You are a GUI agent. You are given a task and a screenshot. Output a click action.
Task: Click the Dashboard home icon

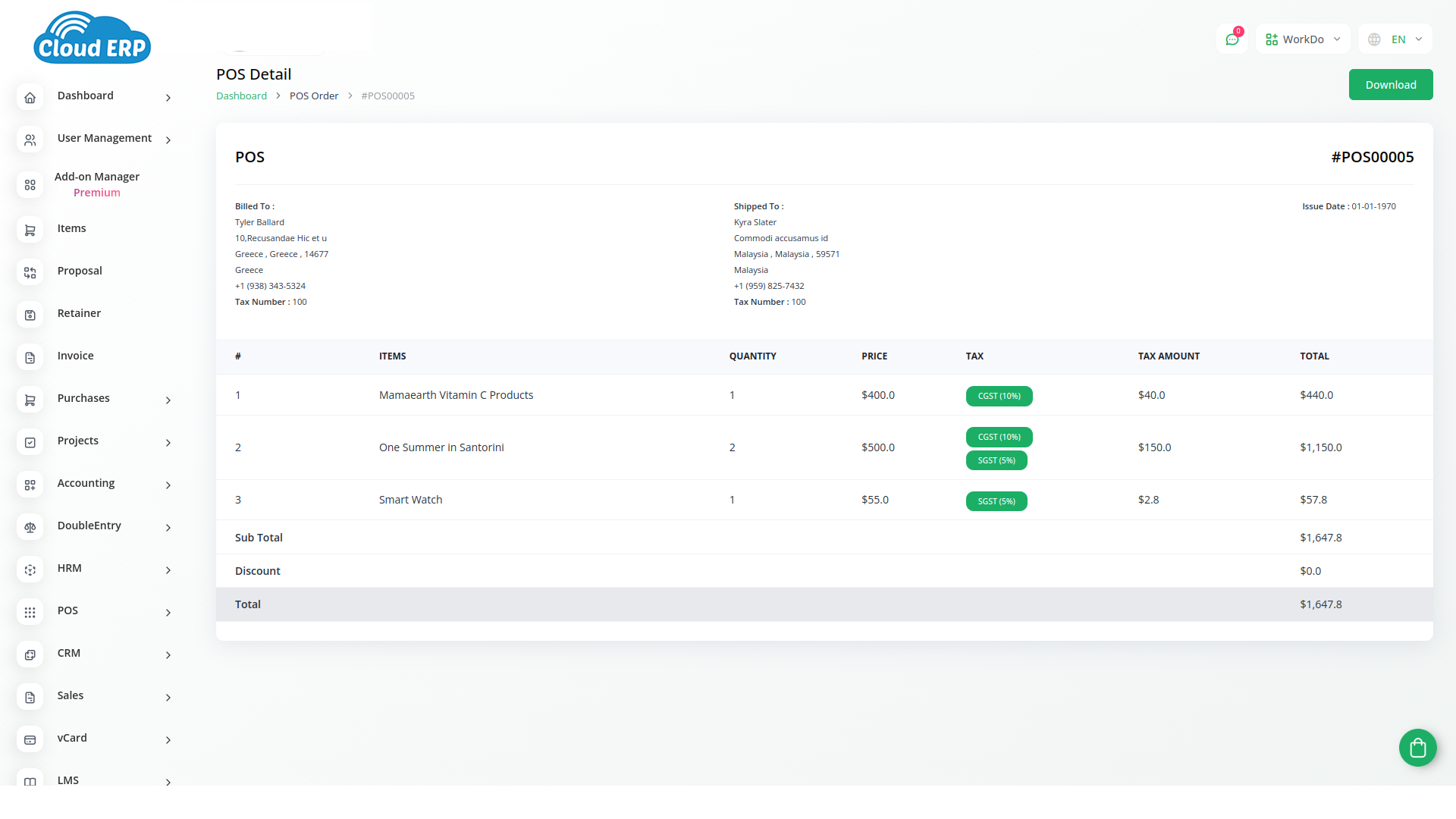click(x=30, y=97)
